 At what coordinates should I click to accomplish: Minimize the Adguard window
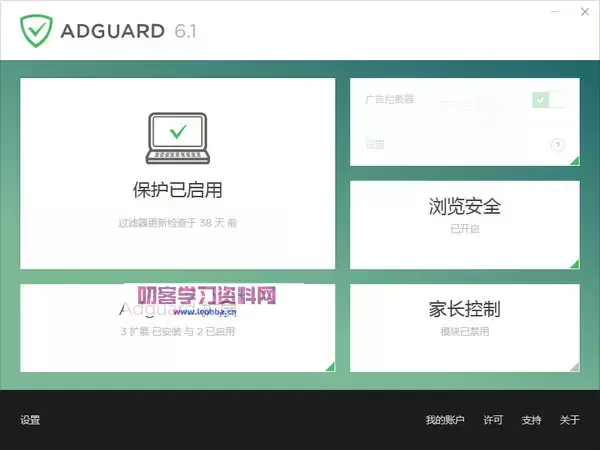[x=555, y=12]
